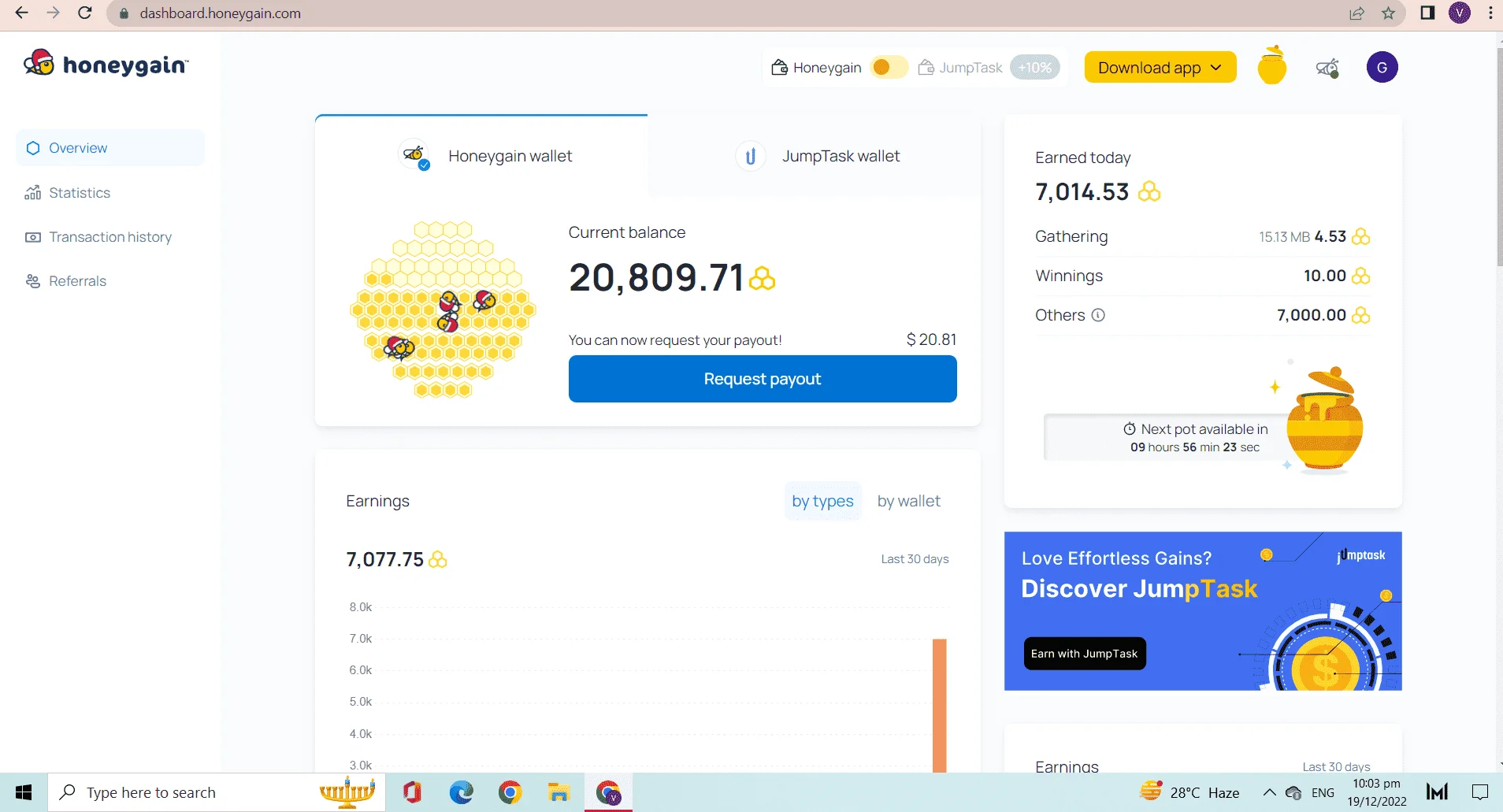Open File Explorer from the taskbar
This screenshot has width=1503, height=812.
[559, 792]
